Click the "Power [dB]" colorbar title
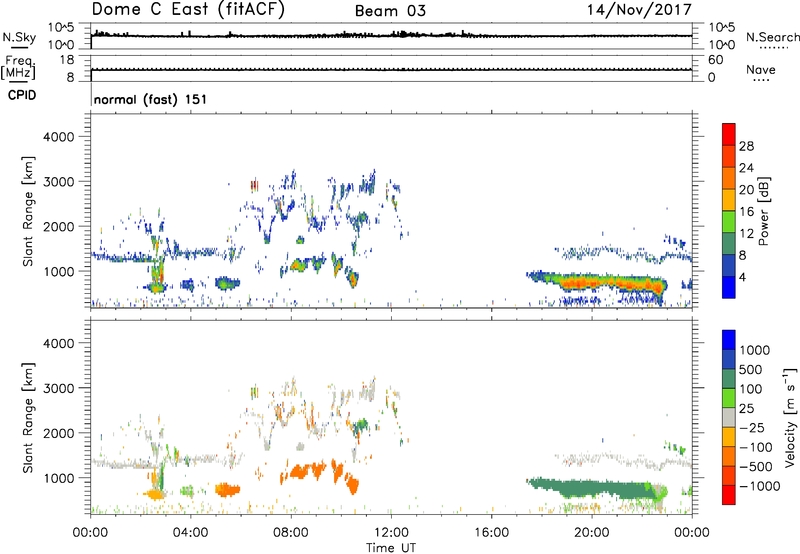The image size is (800, 554). click(763, 211)
